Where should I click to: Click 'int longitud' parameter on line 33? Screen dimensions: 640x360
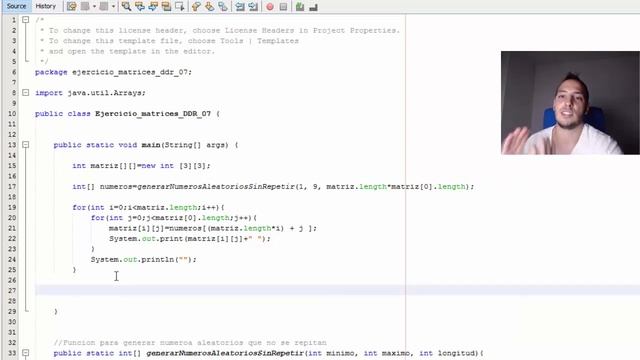(448, 353)
